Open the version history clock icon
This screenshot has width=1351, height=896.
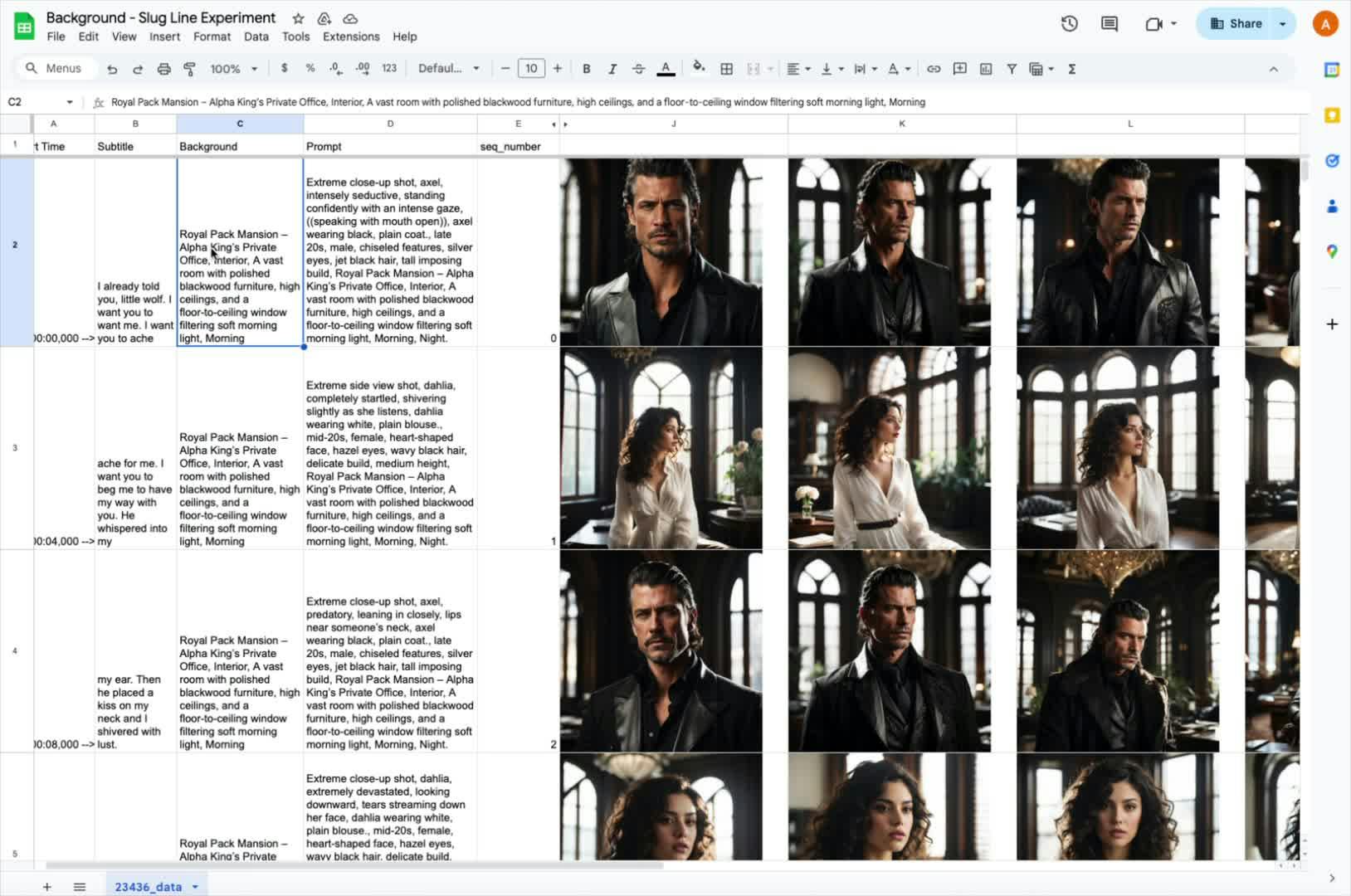tap(1069, 24)
